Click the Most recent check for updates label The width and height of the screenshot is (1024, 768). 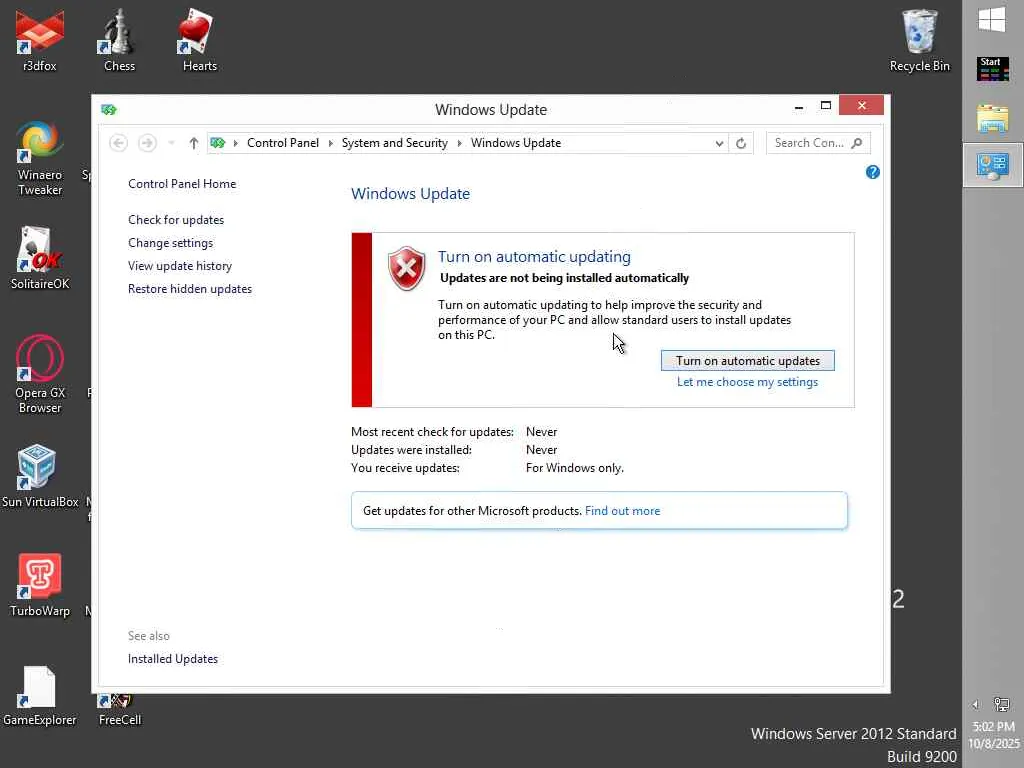tap(432, 432)
